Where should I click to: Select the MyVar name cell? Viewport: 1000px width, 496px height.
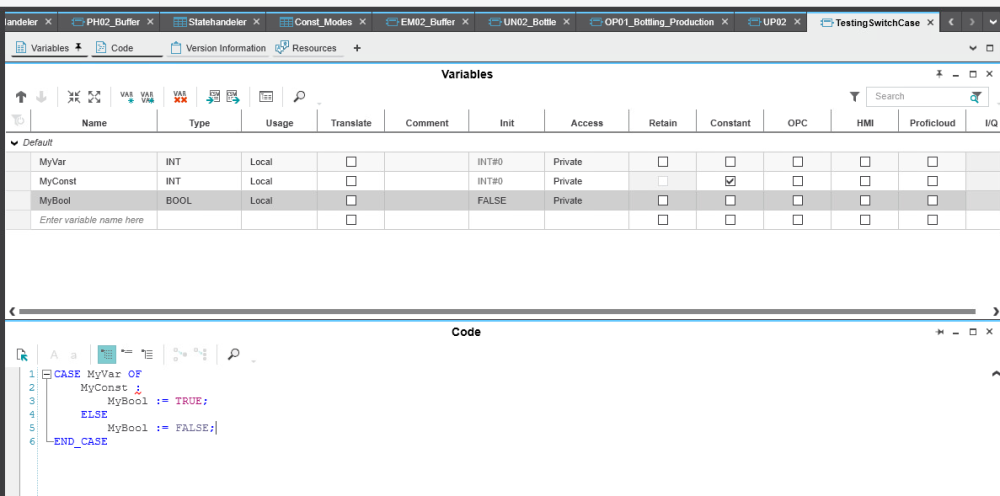(94, 162)
